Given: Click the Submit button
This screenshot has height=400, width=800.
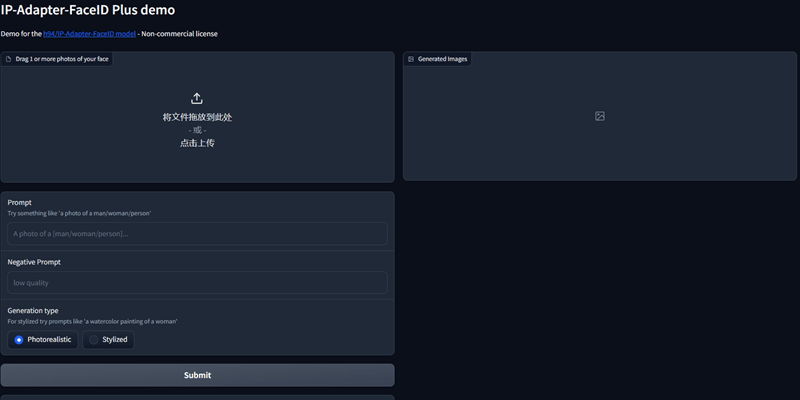Looking at the screenshot, I should [197, 375].
